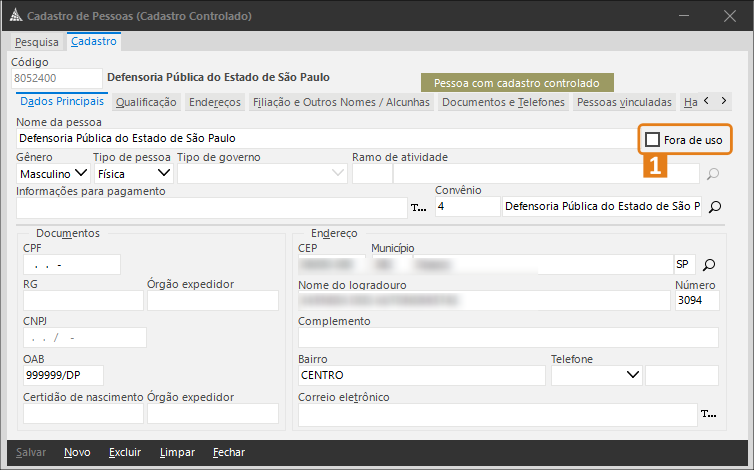Open the Qualificação tab
Viewport: 754px width, 470px height.
pyautogui.click(x=146, y=102)
